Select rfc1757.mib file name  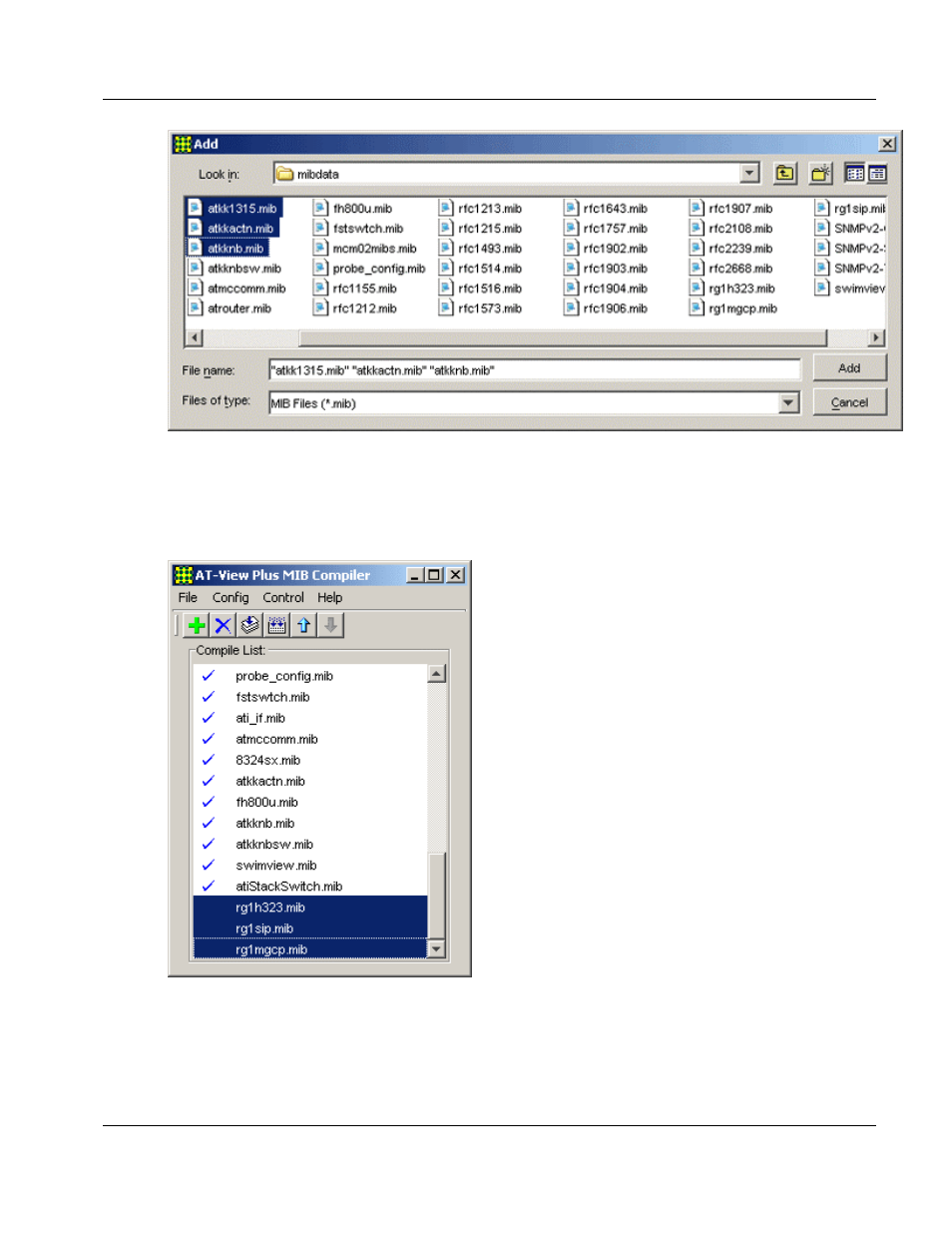615,229
